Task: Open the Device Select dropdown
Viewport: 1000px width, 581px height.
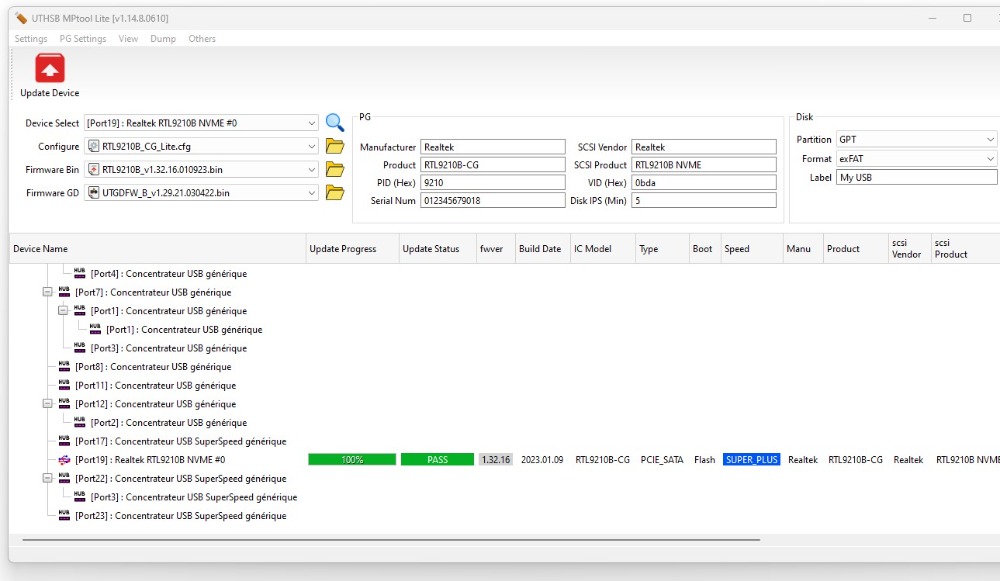Action: tap(312, 123)
